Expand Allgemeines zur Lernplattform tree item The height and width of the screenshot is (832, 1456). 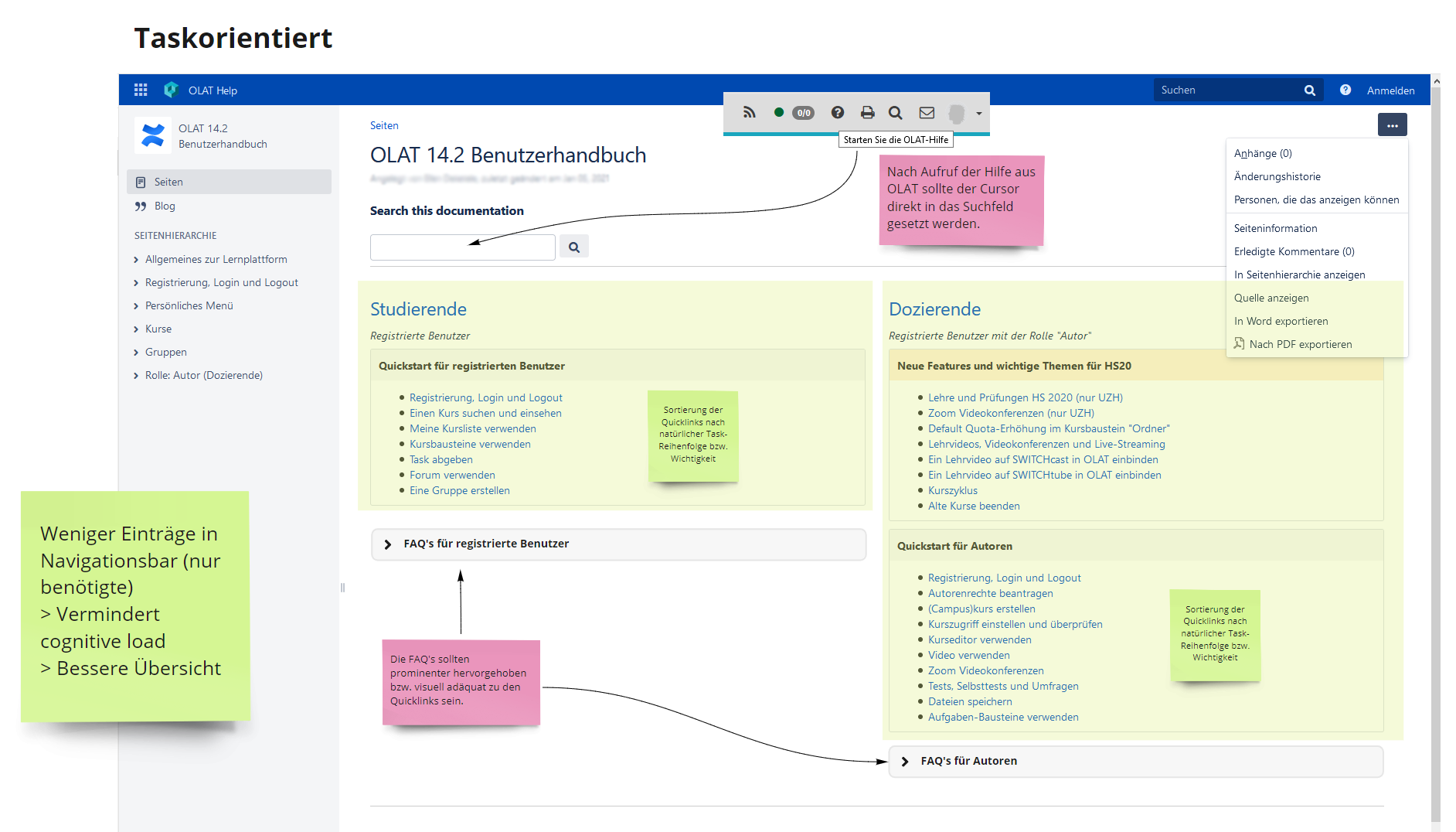(x=137, y=260)
